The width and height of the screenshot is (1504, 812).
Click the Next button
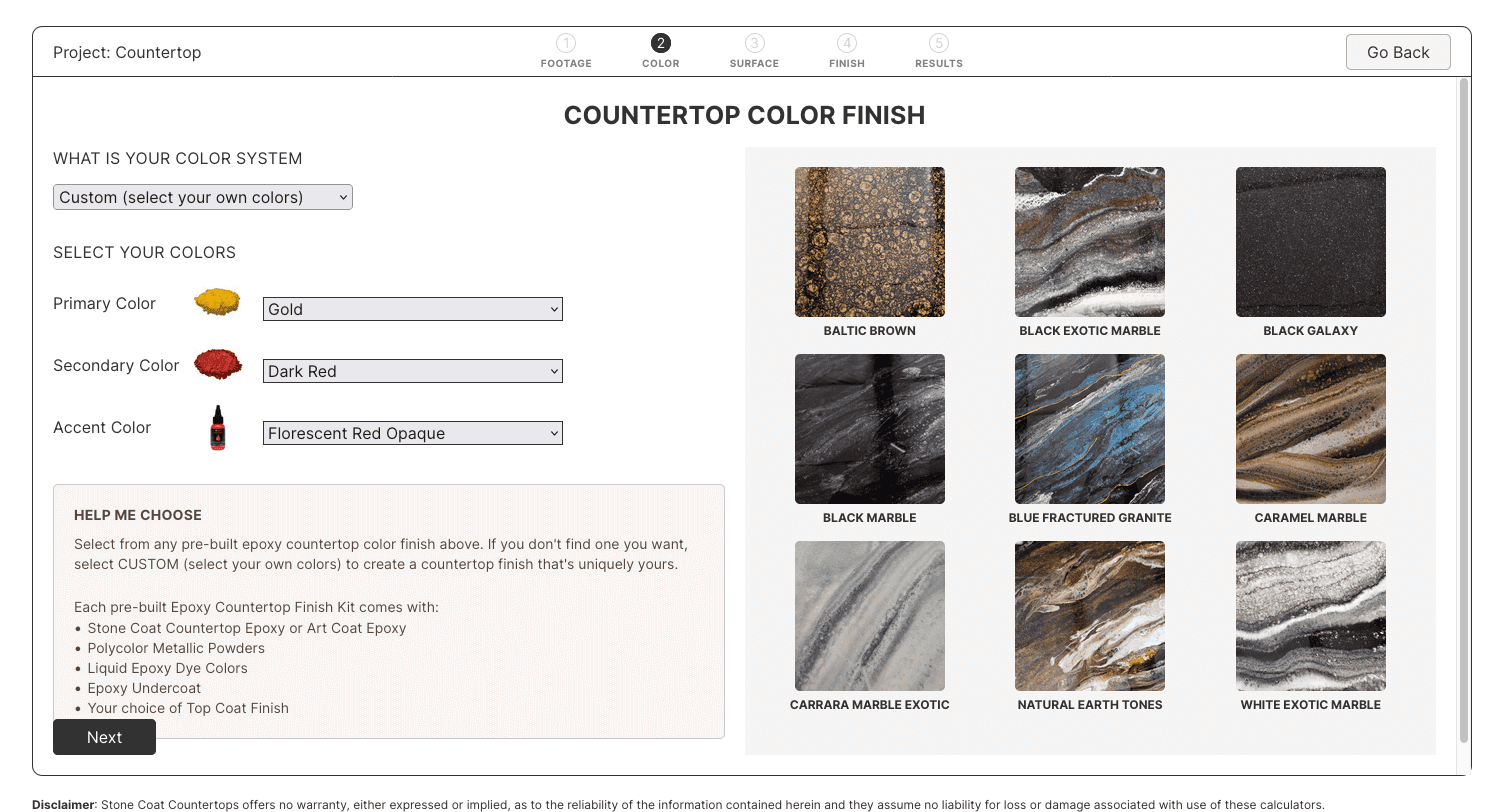click(104, 737)
